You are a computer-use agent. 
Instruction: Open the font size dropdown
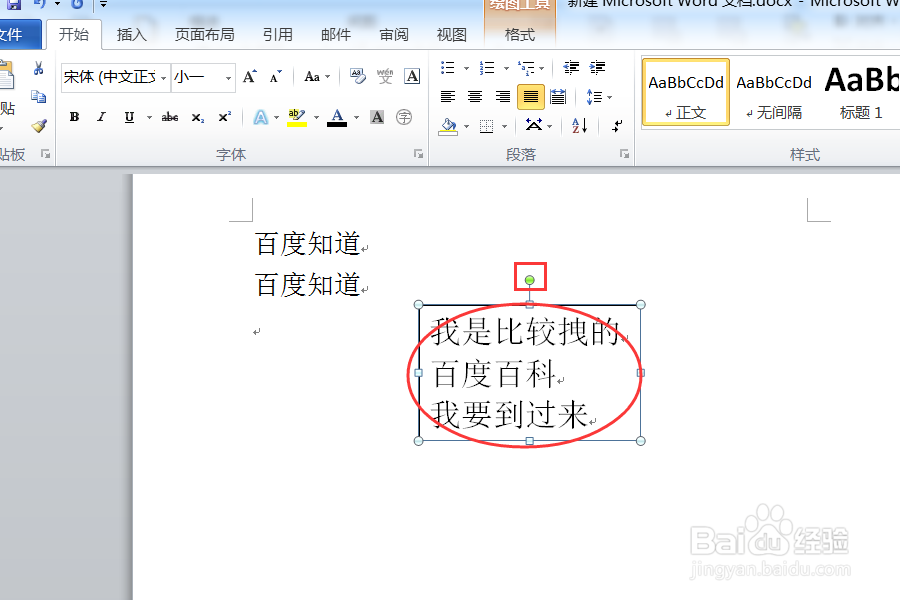pos(228,78)
